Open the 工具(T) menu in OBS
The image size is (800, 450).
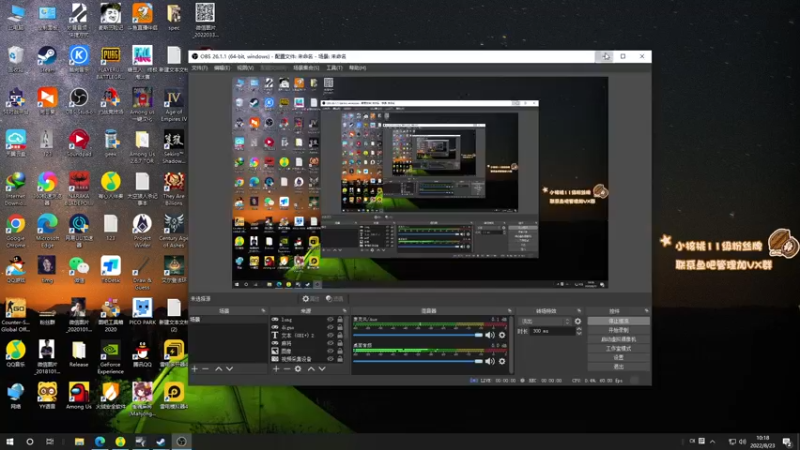tap(334, 68)
